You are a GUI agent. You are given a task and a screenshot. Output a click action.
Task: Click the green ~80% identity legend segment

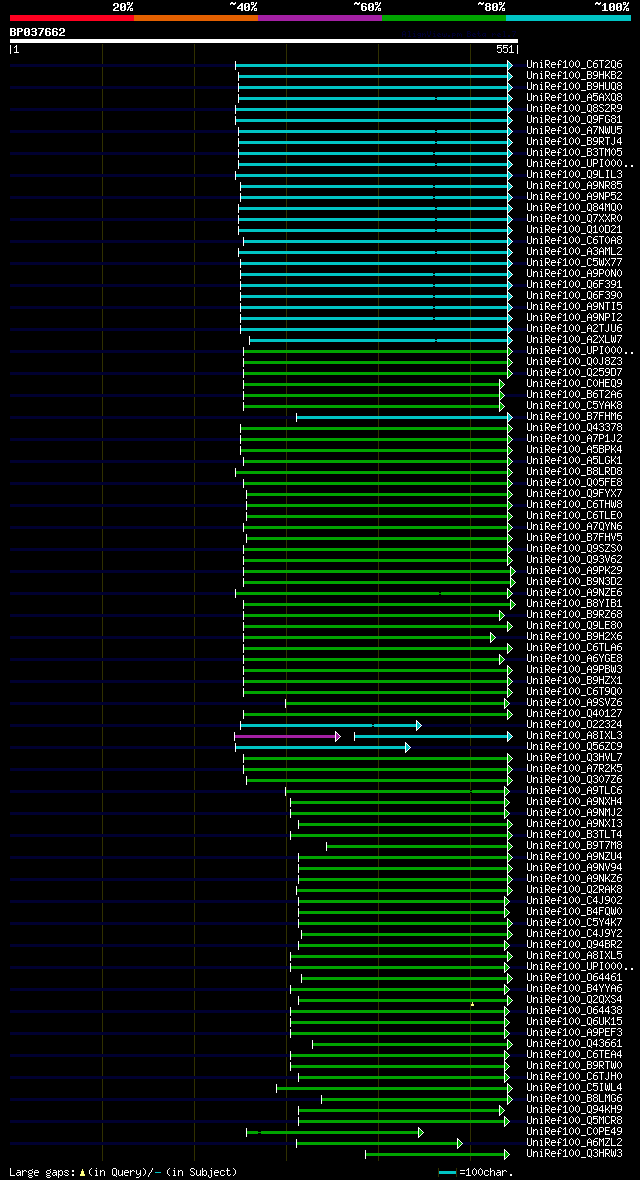point(444,17)
